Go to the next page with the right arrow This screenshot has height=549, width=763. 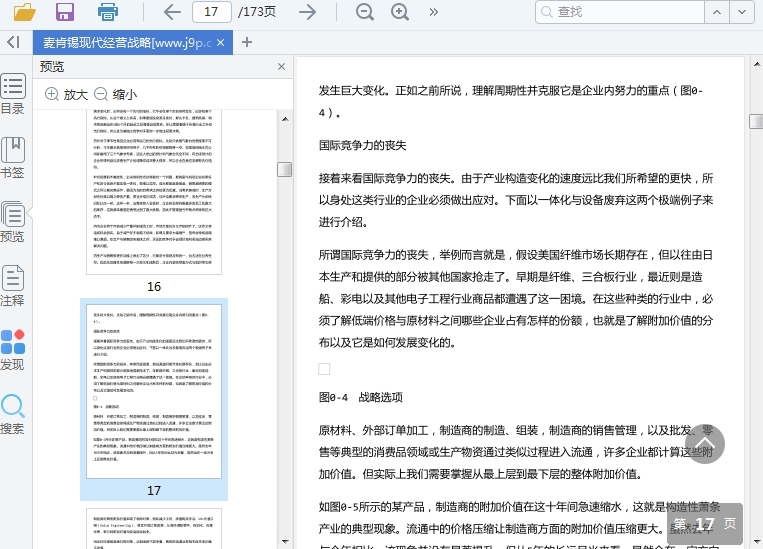[308, 12]
